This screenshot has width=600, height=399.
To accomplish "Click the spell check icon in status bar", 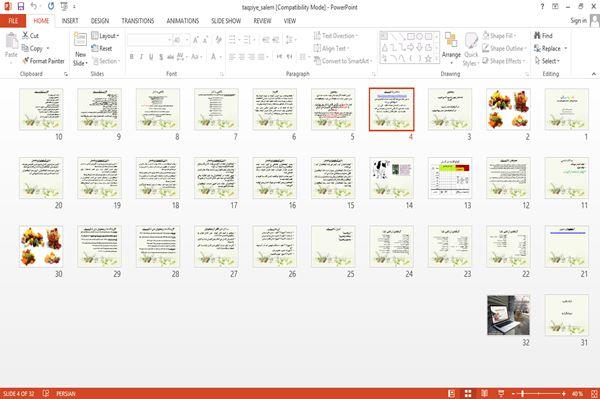I will (x=46, y=393).
